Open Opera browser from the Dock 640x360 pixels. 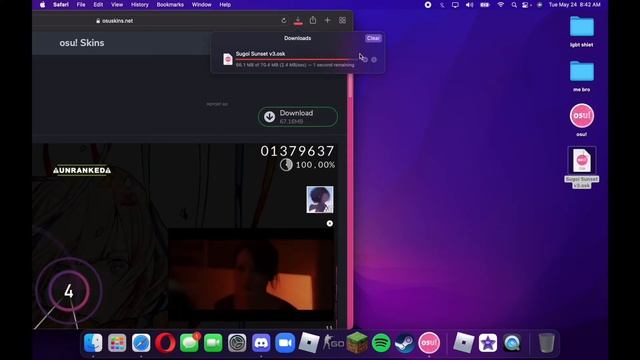[165, 343]
